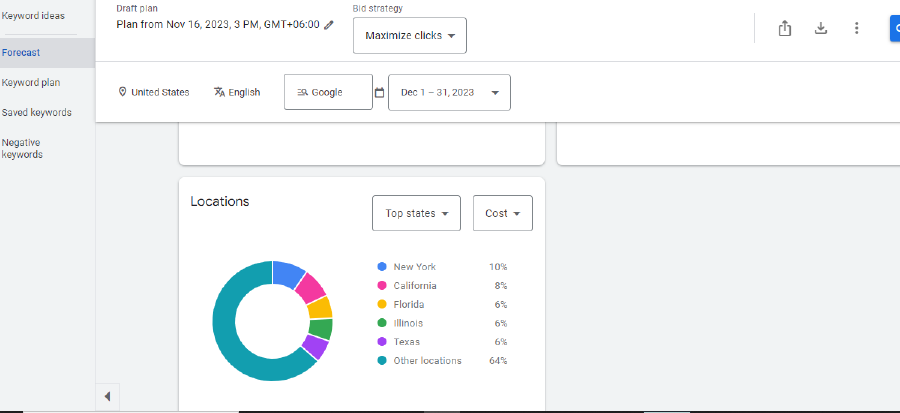Go to Keyword plan in sidebar
The image size is (900, 413).
coord(31,83)
